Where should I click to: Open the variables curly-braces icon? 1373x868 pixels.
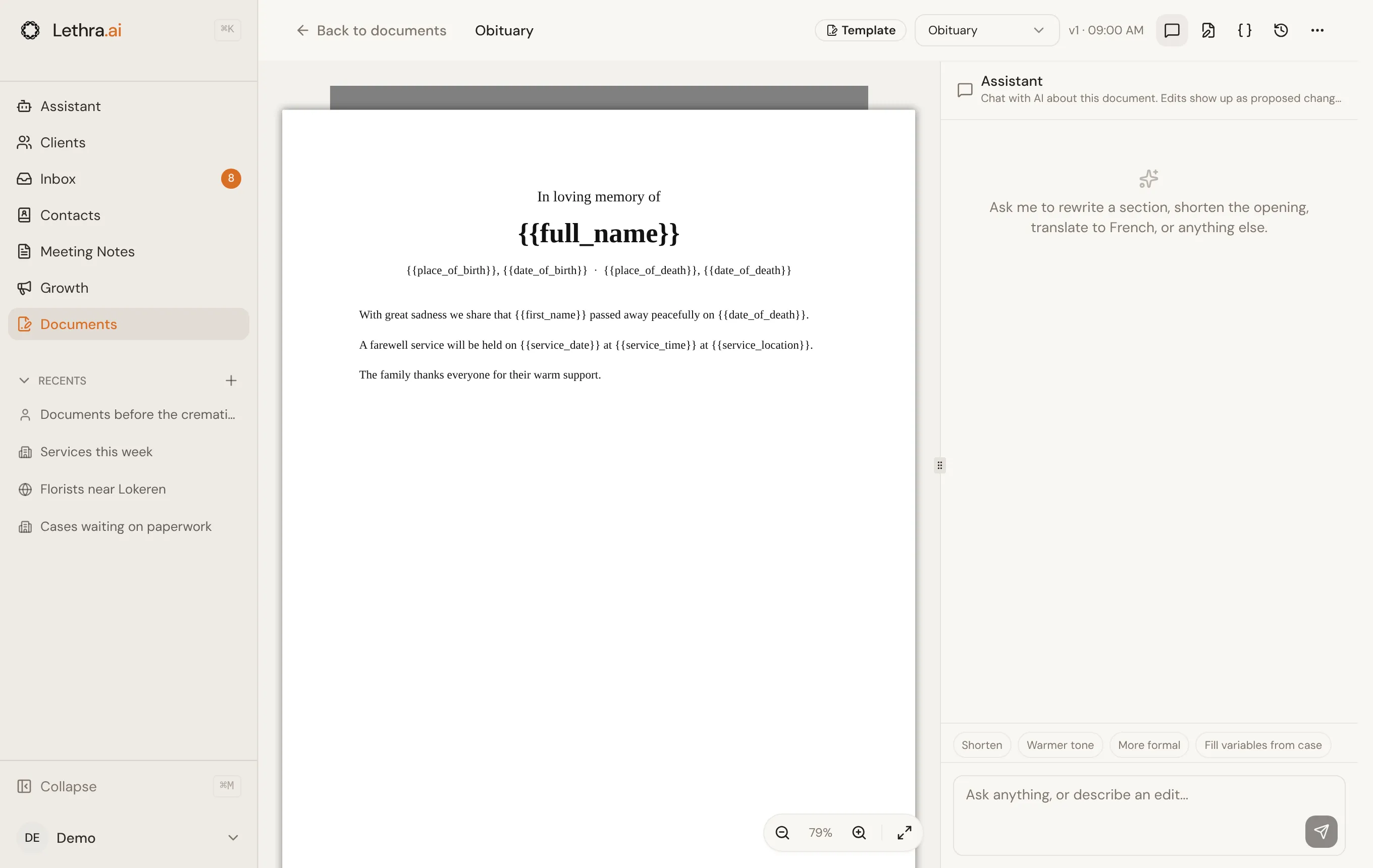1245,30
